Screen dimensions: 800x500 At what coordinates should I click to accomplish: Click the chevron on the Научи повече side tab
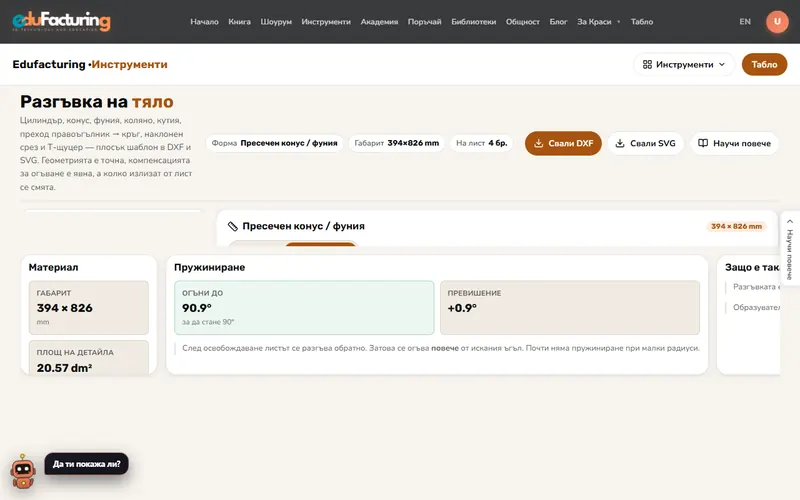pos(790,221)
